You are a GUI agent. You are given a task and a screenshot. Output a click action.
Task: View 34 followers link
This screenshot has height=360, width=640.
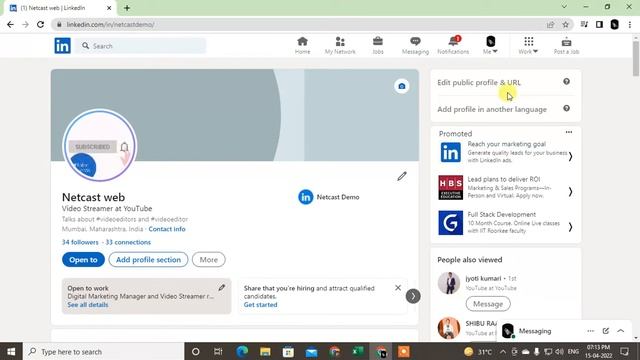tap(80, 242)
